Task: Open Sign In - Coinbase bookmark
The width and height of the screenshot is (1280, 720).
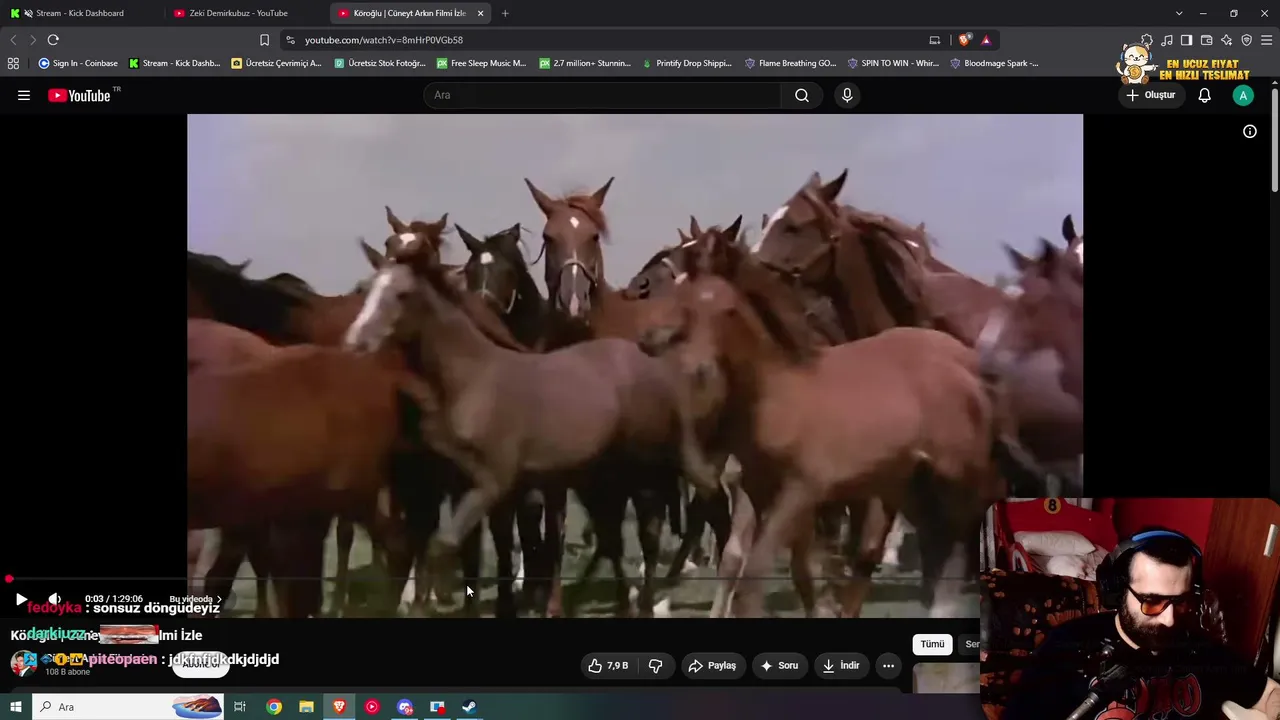Action: click(x=78, y=63)
